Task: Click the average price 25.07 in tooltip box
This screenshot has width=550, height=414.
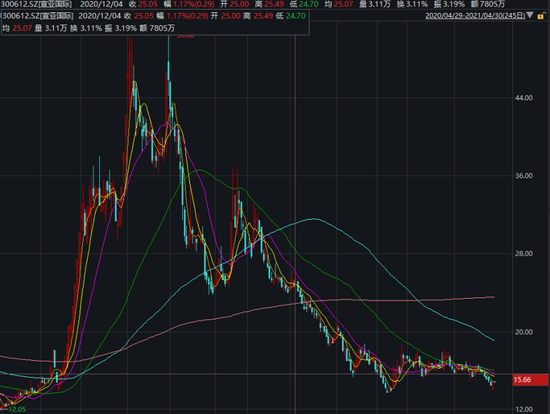Action: click(22, 28)
